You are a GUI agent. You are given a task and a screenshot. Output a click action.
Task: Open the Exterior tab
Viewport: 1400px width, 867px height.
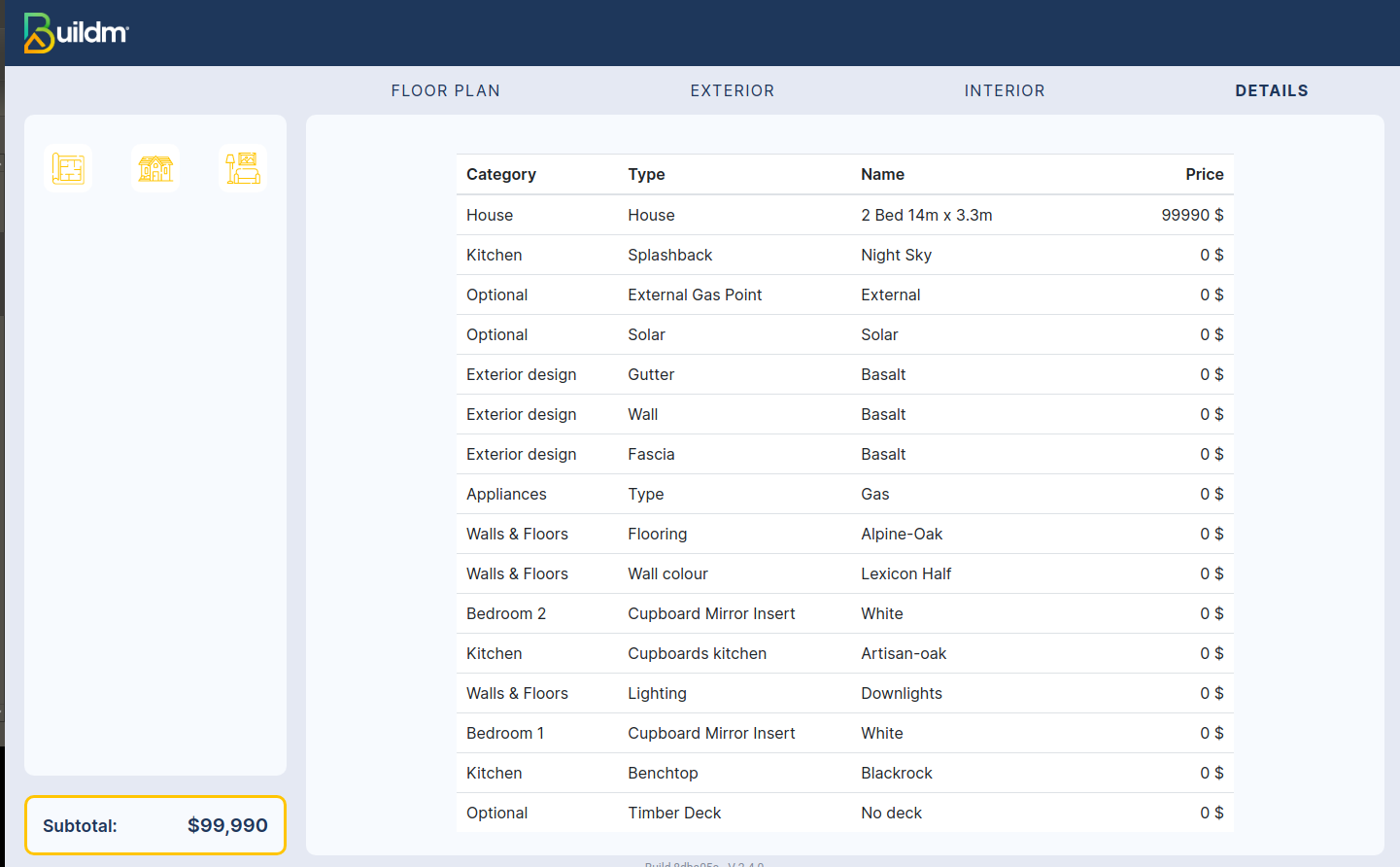(x=732, y=90)
